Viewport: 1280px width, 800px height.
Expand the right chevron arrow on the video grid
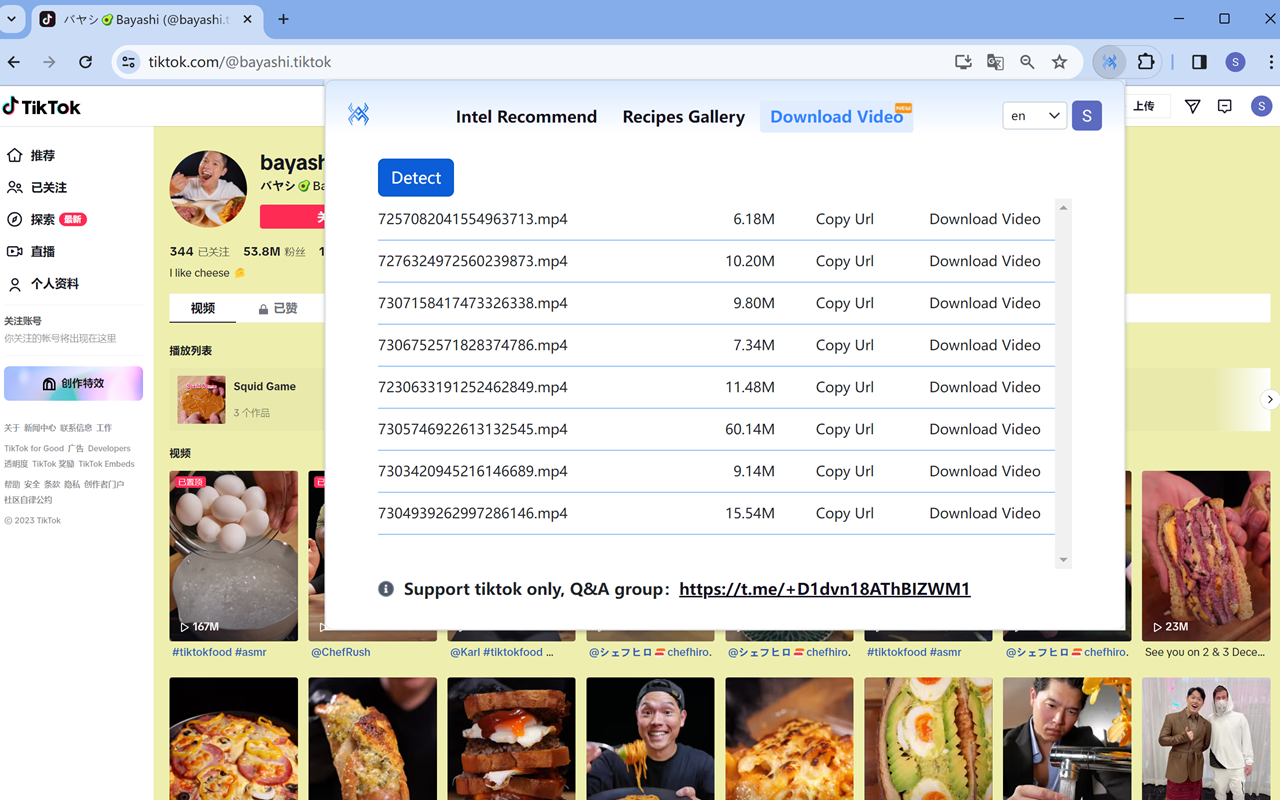1270,399
